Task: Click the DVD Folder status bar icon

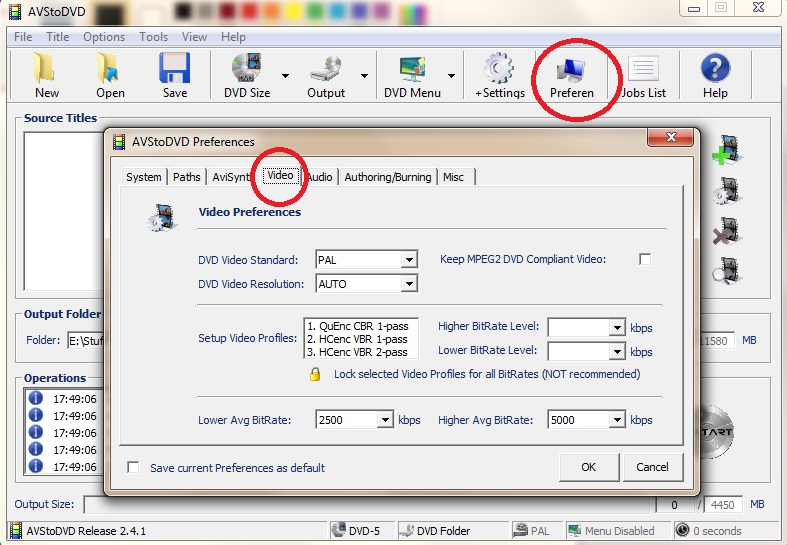Action: 407,530
